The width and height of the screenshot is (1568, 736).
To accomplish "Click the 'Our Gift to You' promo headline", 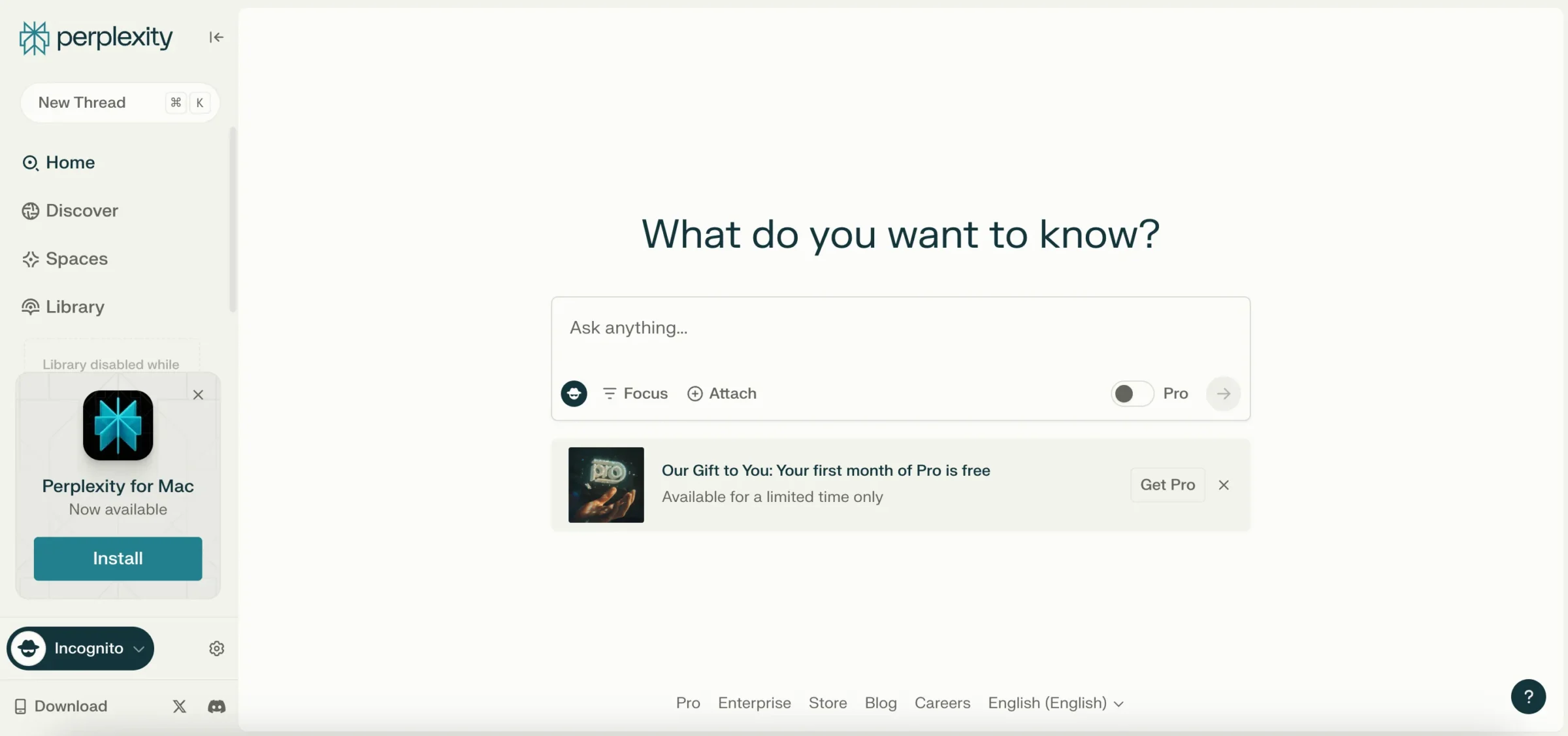I will 826,471.
